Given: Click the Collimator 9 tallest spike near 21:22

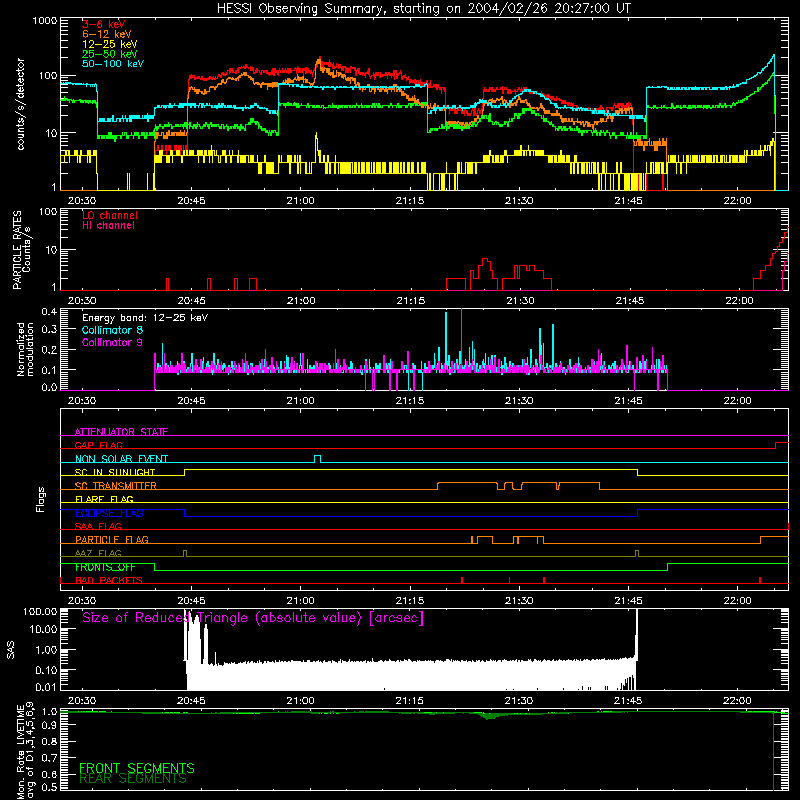Looking at the screenshot, I should tap(461, 337).
